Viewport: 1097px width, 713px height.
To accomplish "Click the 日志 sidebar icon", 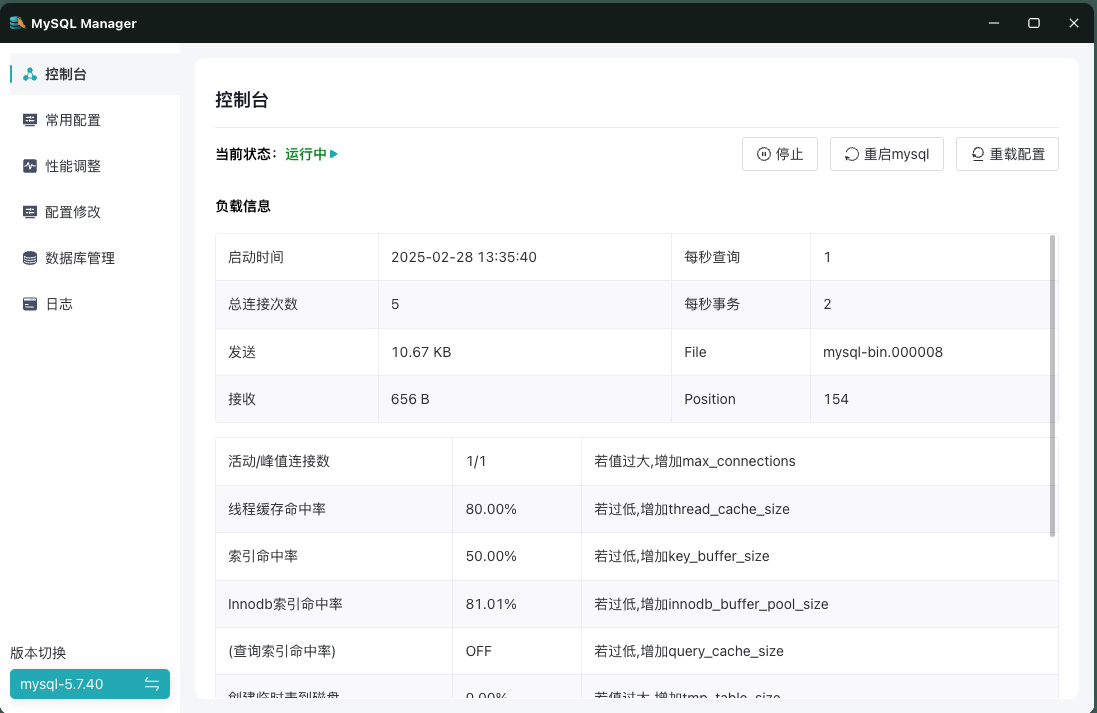I will (29, 304).
